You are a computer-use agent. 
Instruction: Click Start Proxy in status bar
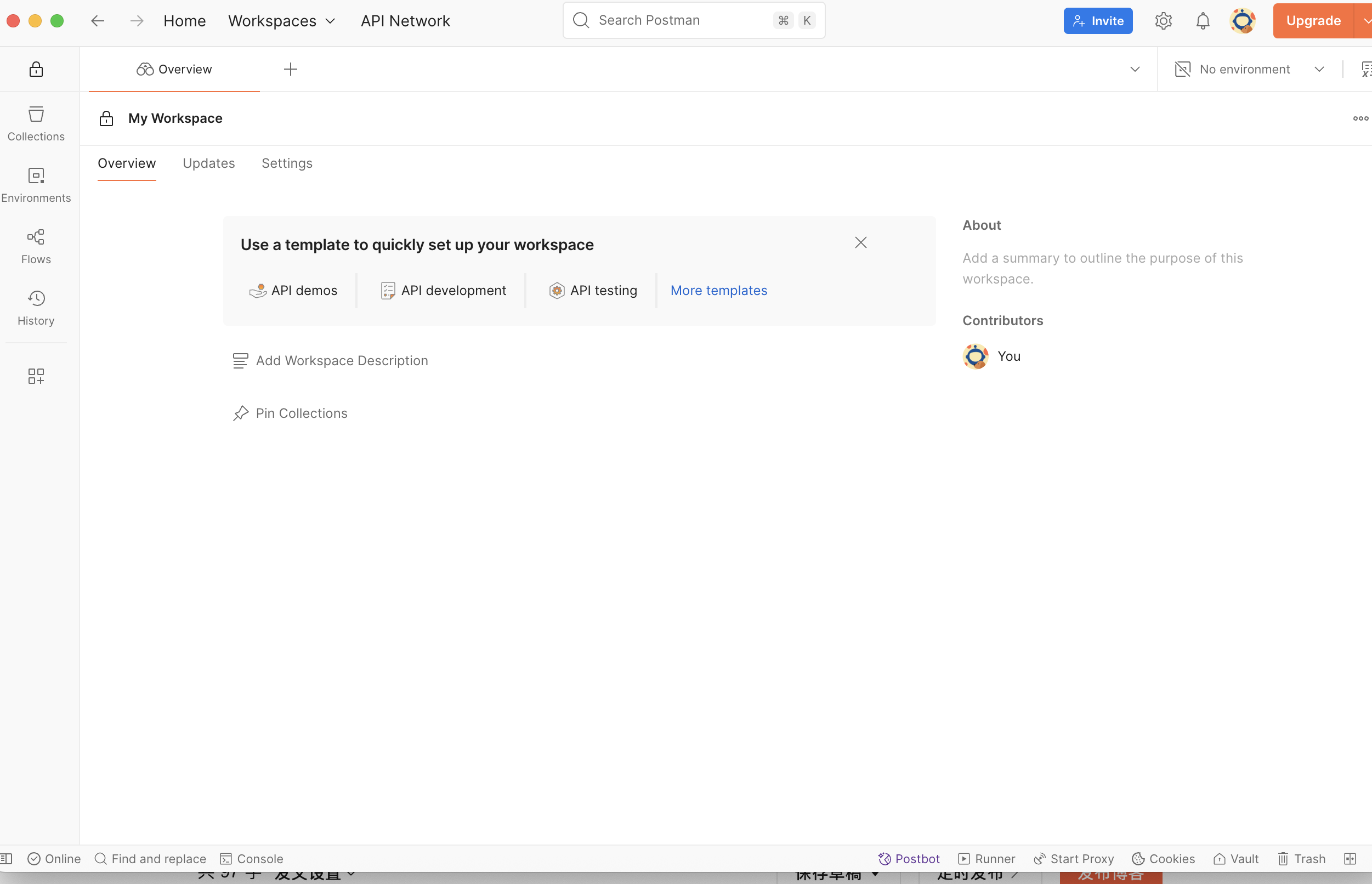click(1074, 858)
